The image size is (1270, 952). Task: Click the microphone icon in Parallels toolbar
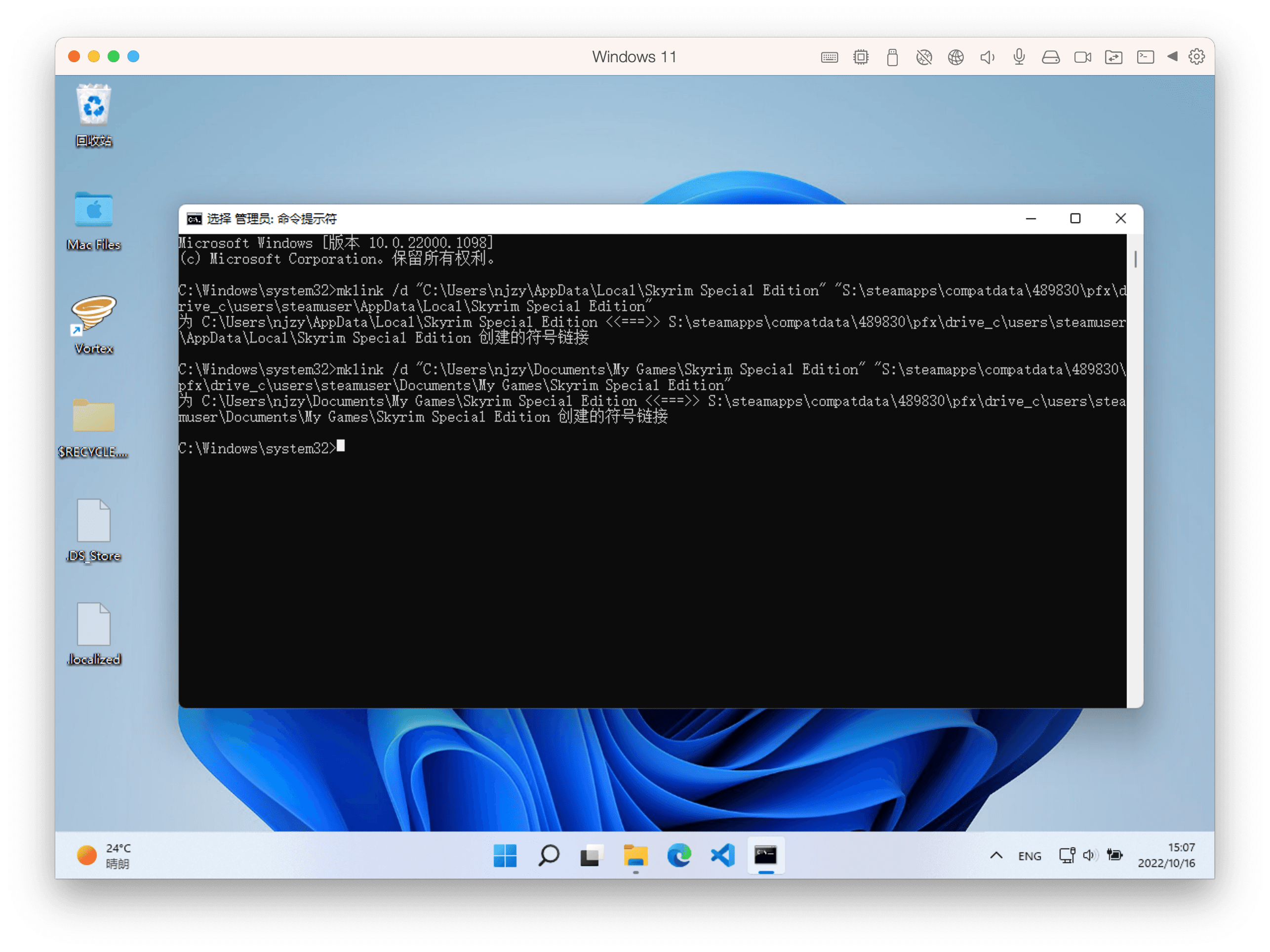pyautogui.click(x=1019, y=57)
